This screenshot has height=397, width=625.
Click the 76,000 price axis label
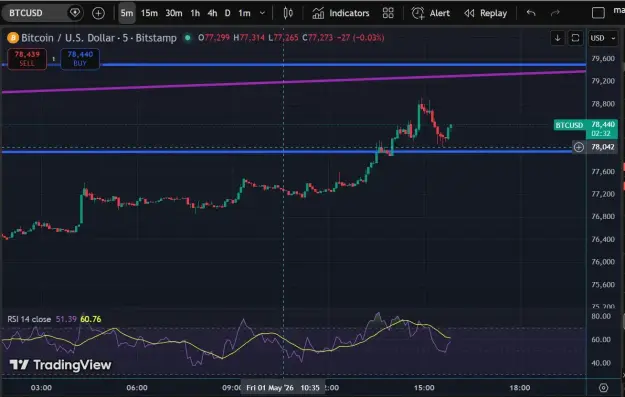(603, 262)
